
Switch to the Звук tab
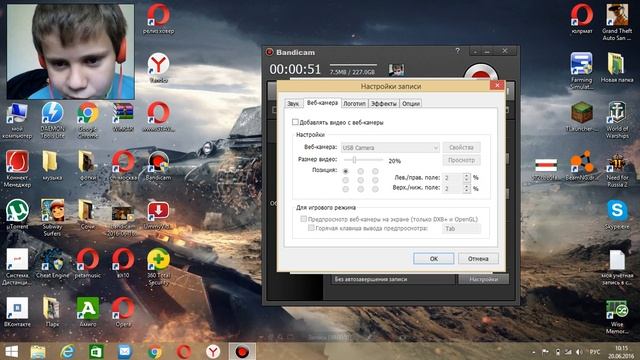[293, 104]
